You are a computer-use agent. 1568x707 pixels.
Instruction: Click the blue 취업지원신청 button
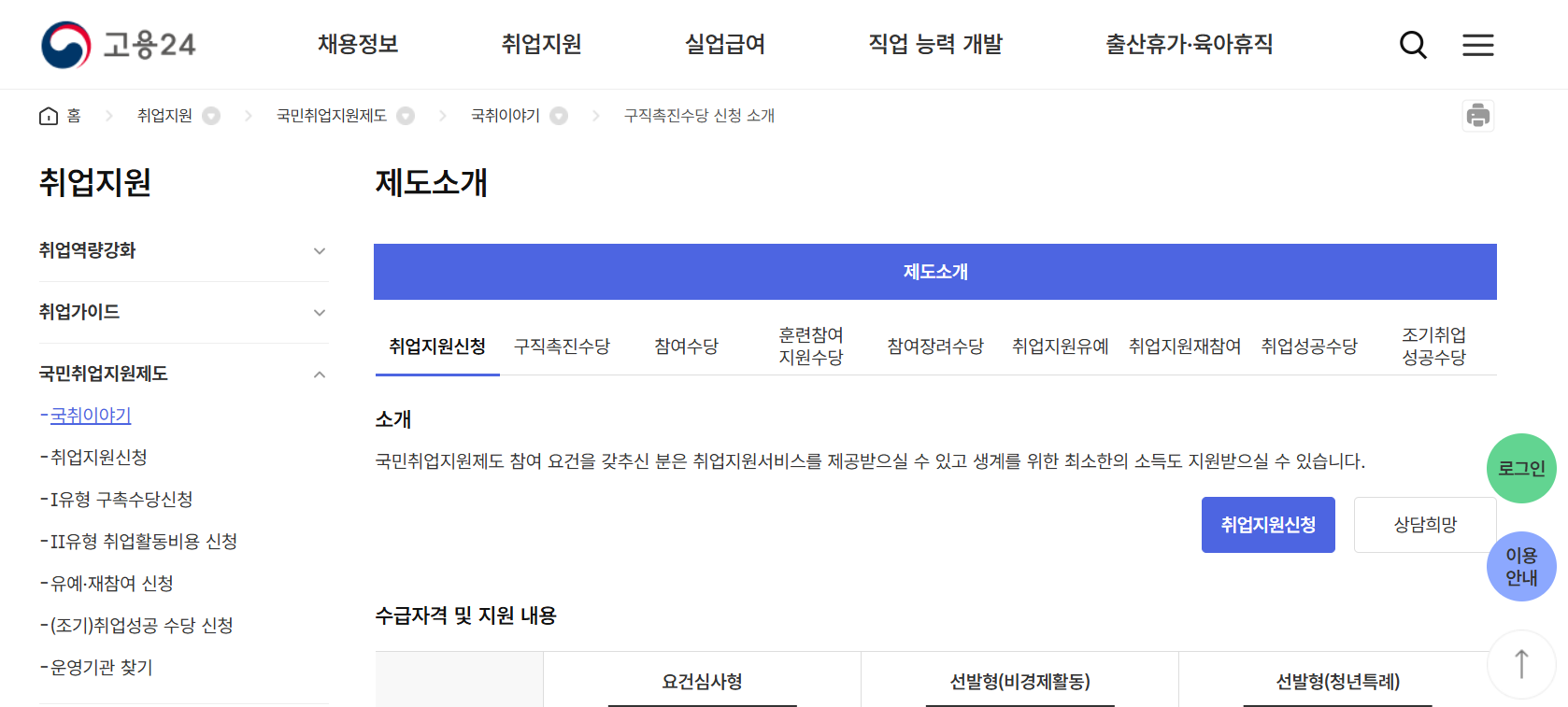(x=1268, y=525)
